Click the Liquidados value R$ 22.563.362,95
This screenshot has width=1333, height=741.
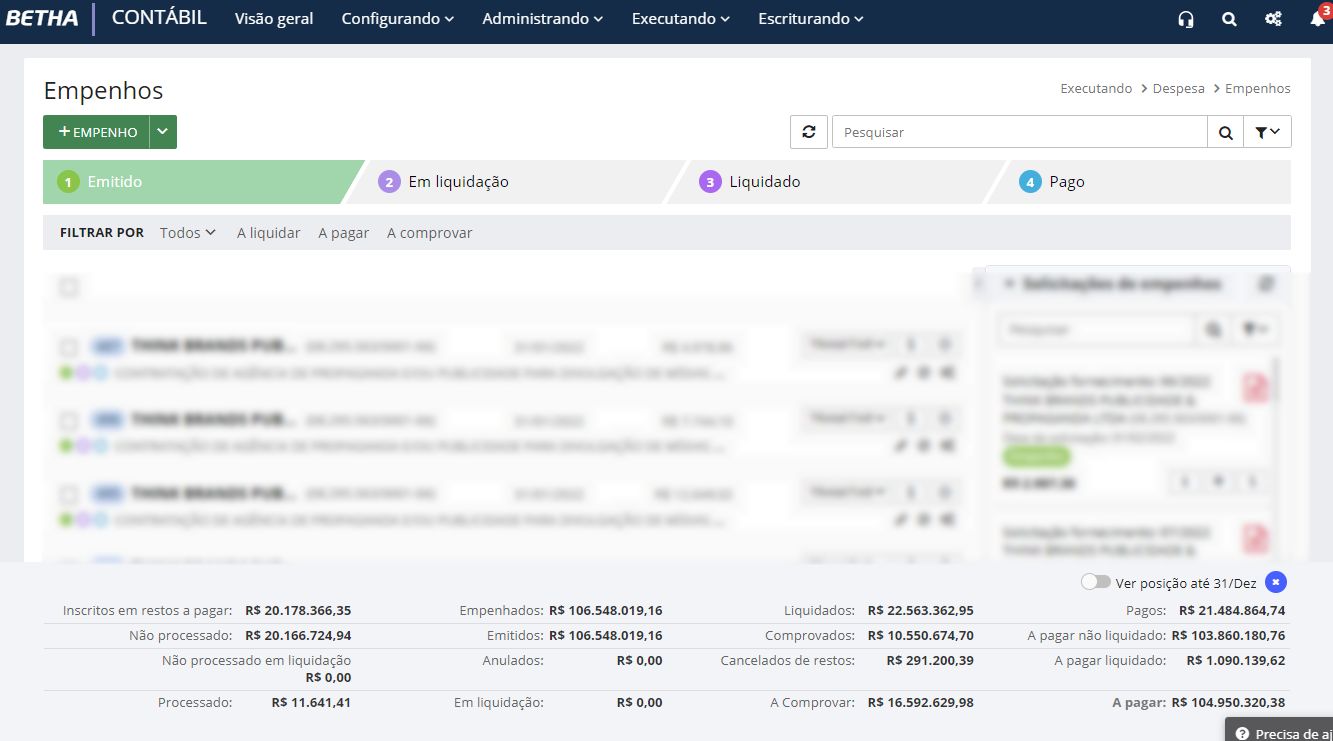tap(921, 610)
